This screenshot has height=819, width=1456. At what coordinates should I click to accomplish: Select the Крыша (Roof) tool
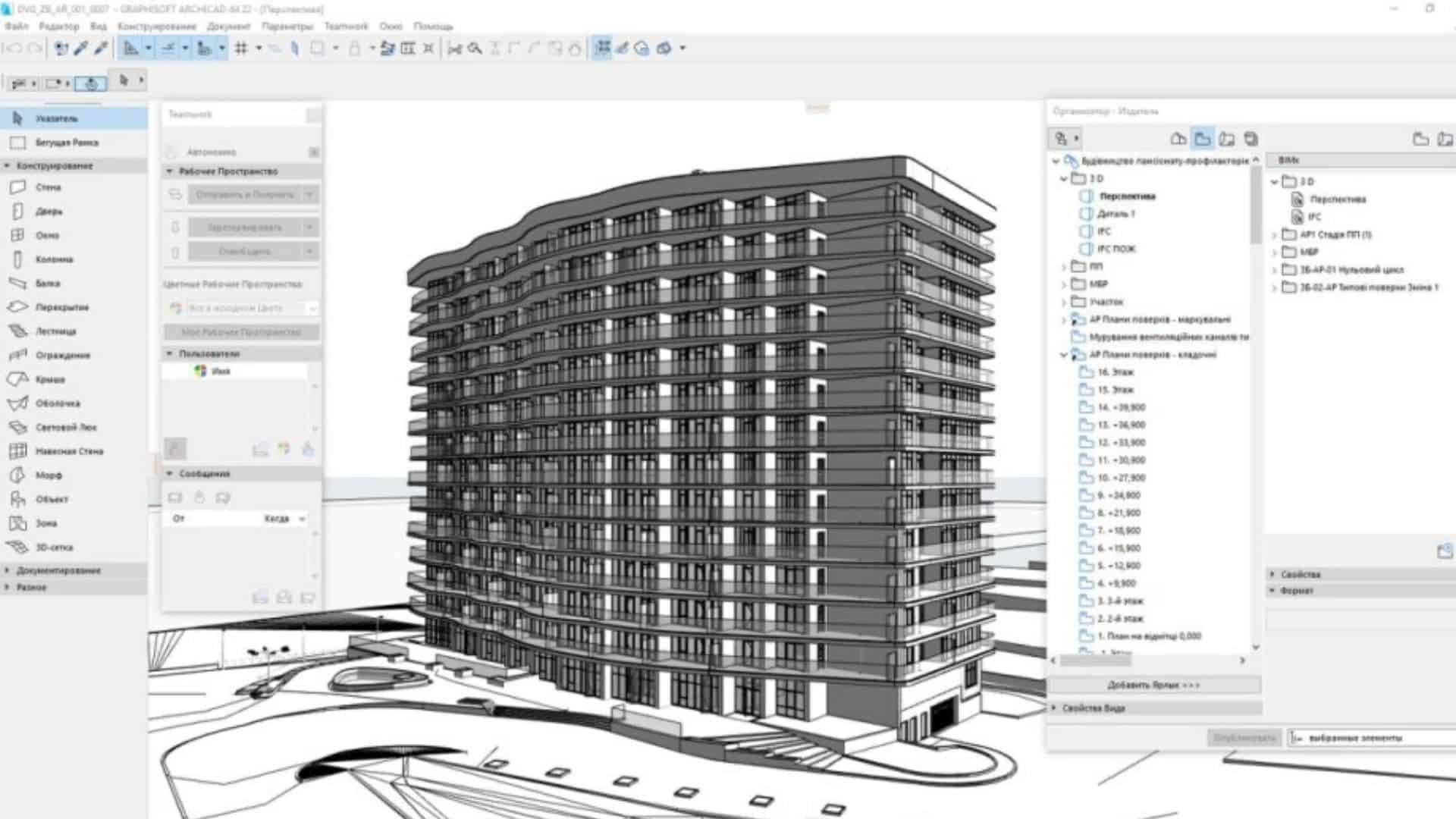click(x=49, y=379)
